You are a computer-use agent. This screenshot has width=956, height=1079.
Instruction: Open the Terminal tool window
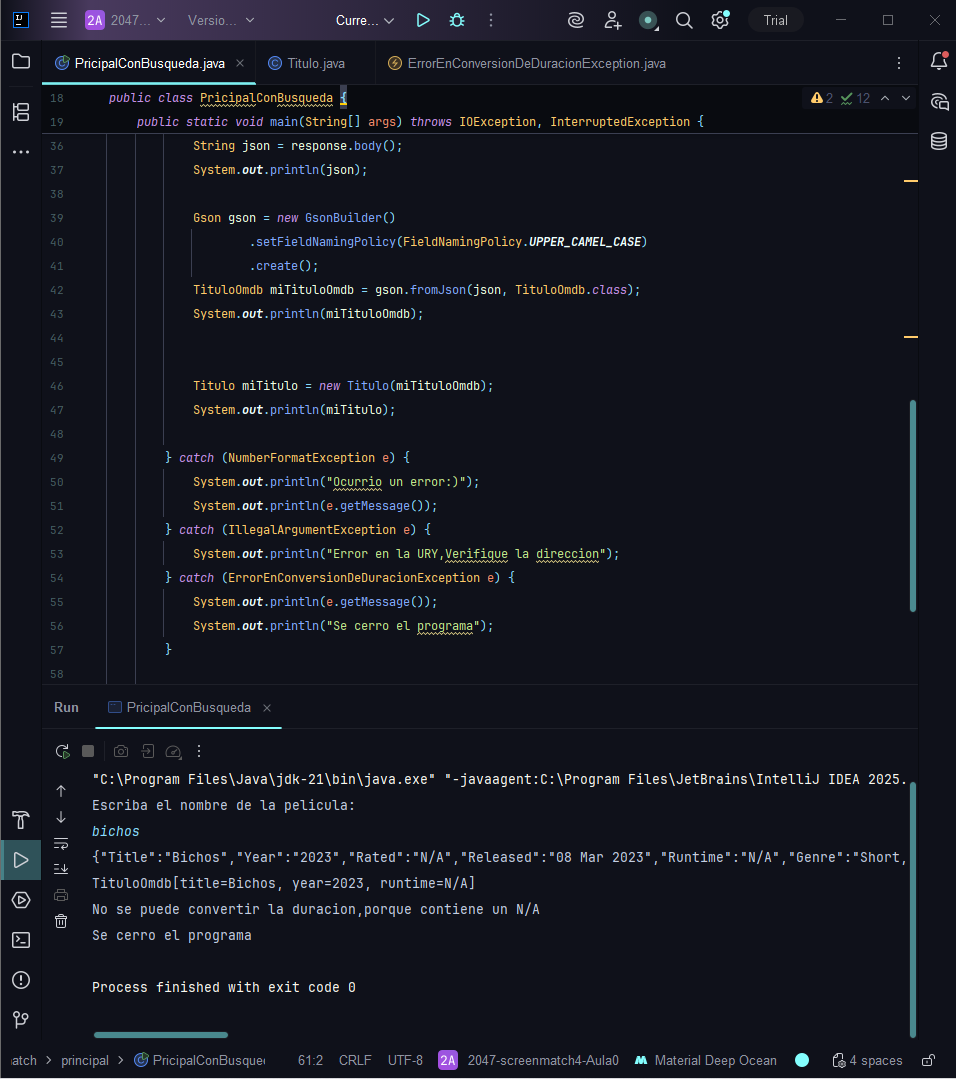21,939
